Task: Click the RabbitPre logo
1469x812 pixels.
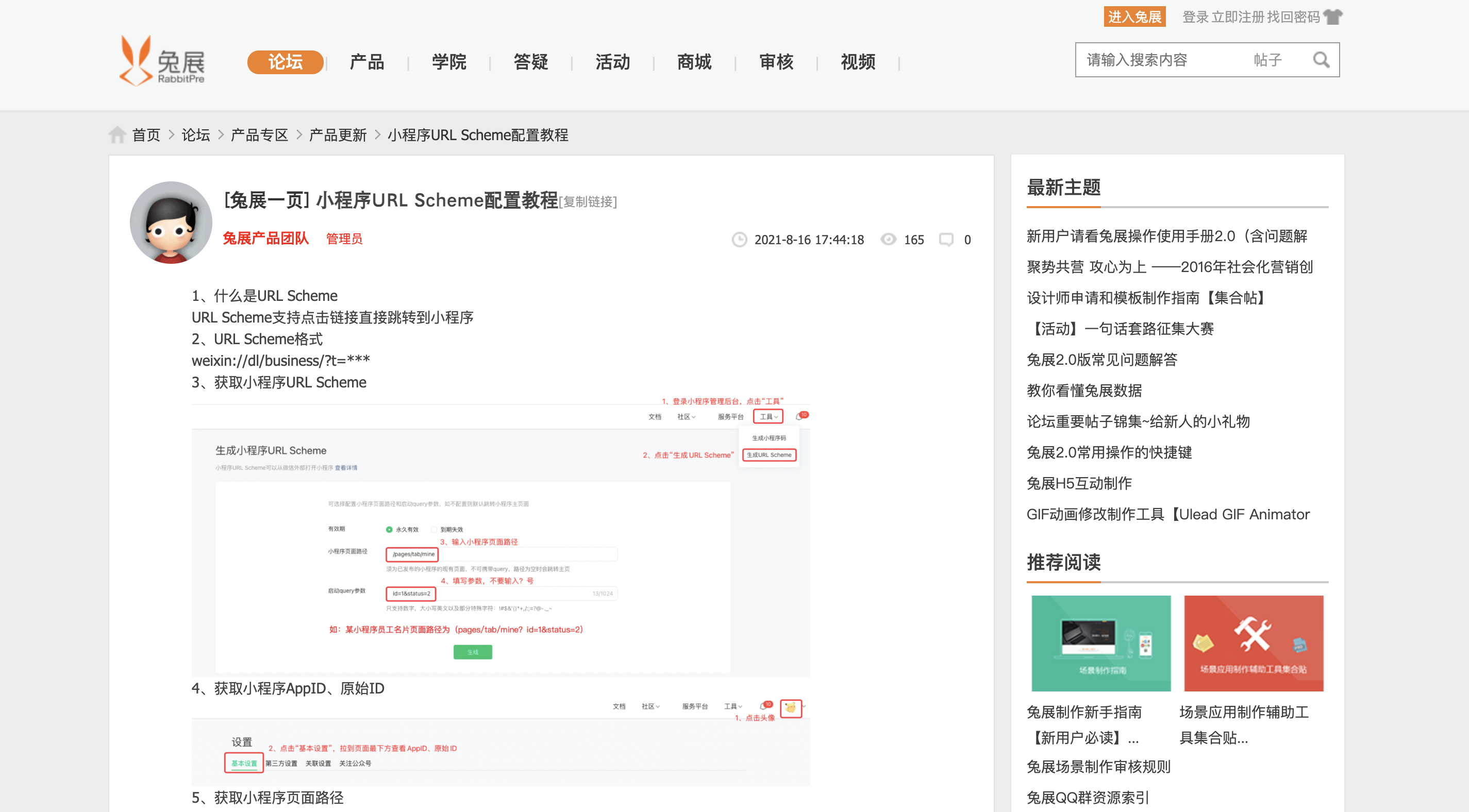Action: click(x=162, y=60)
